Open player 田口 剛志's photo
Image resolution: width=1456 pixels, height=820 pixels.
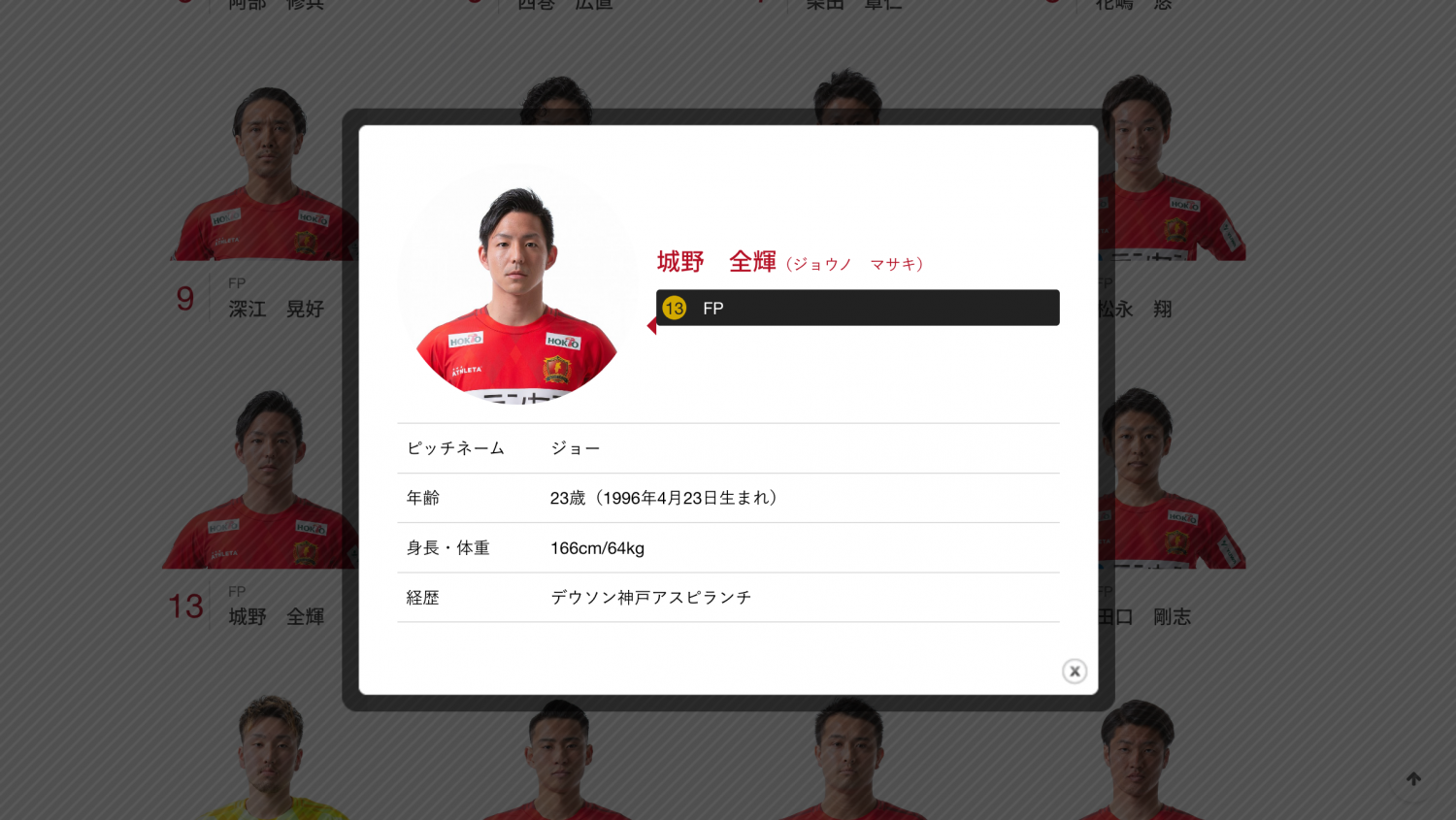(x=1173, y=478)
